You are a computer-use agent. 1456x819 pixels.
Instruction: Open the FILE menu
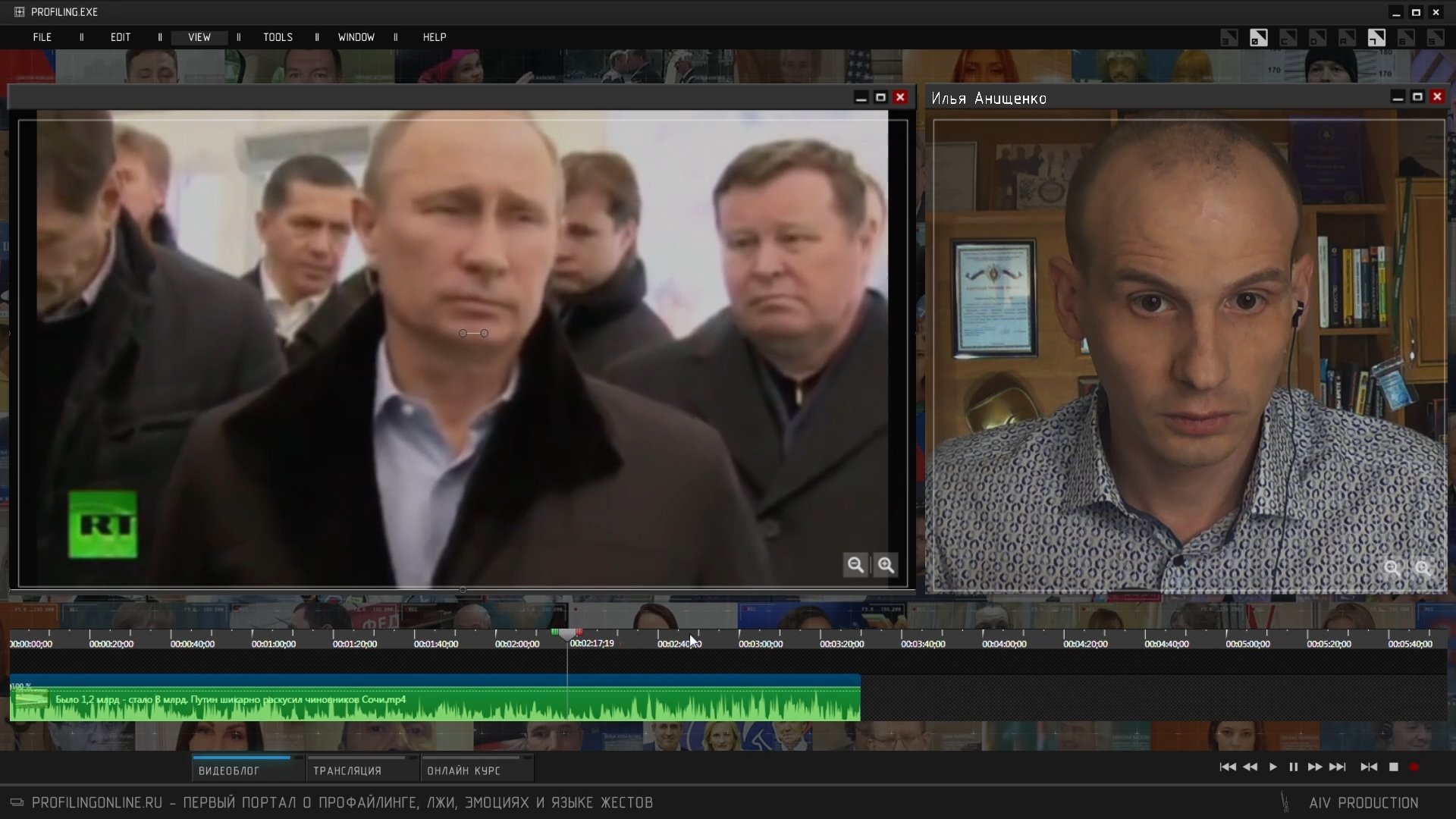[x=42, y=37]
